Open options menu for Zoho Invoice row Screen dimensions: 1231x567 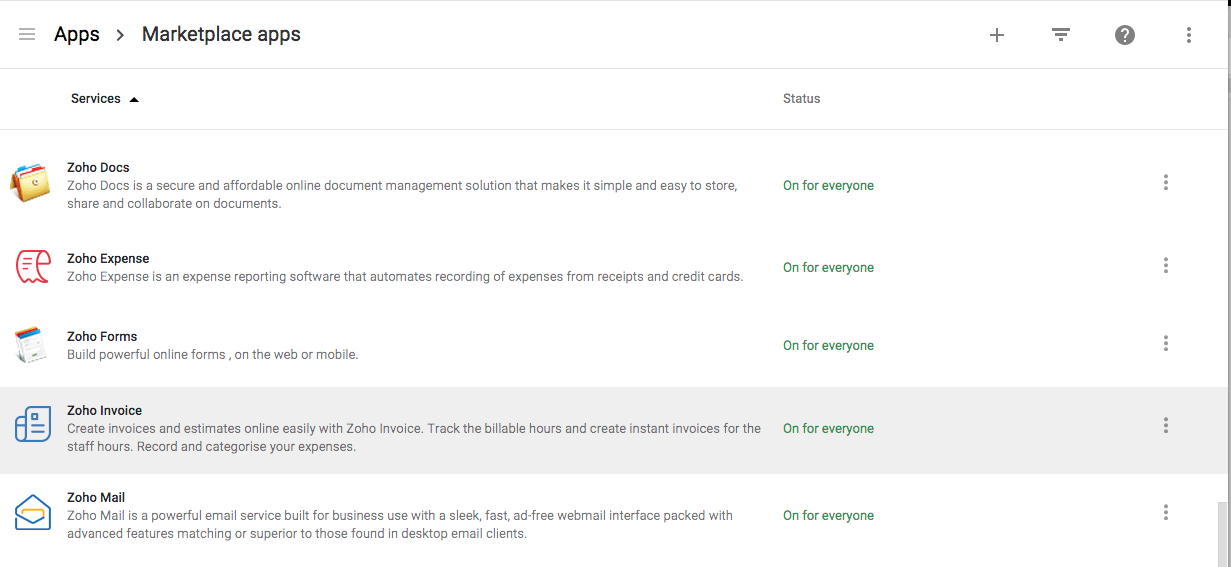[x=1166, y=426]
